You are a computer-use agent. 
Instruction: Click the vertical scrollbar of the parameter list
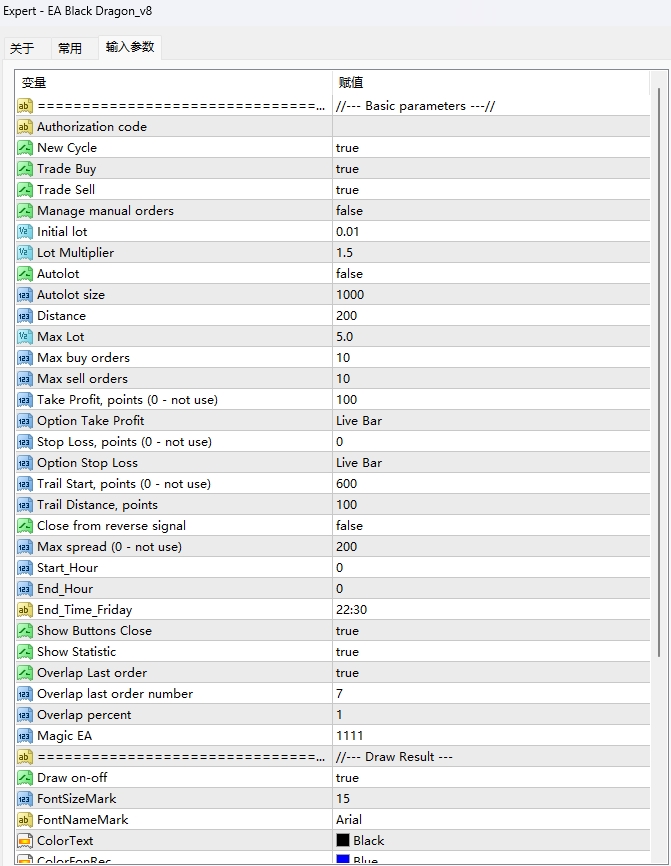coord(658,372)
